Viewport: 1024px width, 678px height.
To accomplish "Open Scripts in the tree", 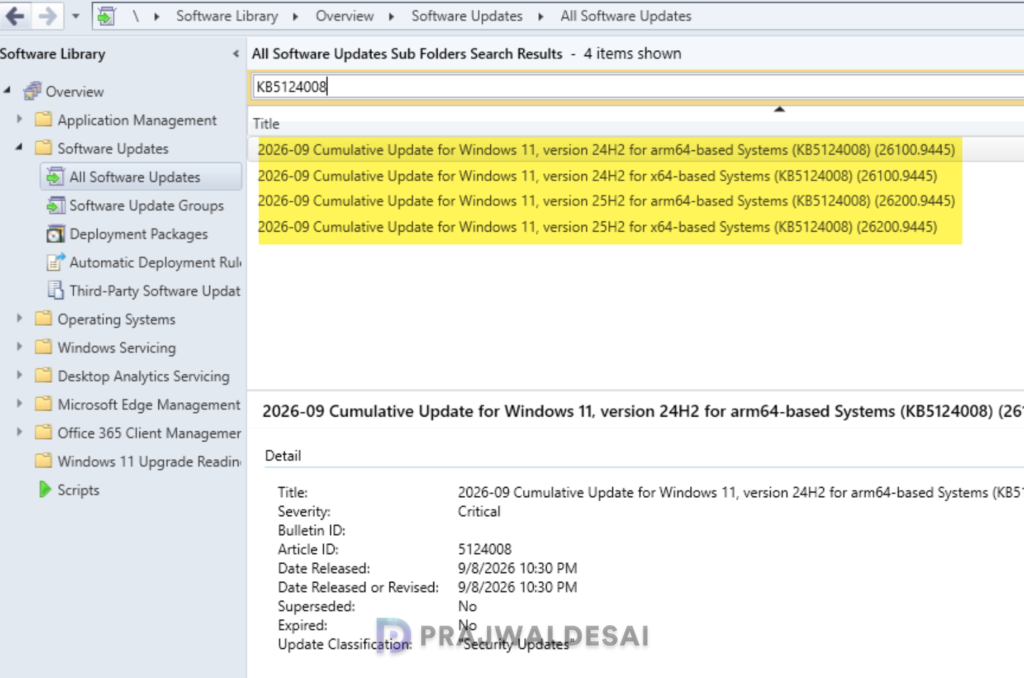I will point(78,490).
